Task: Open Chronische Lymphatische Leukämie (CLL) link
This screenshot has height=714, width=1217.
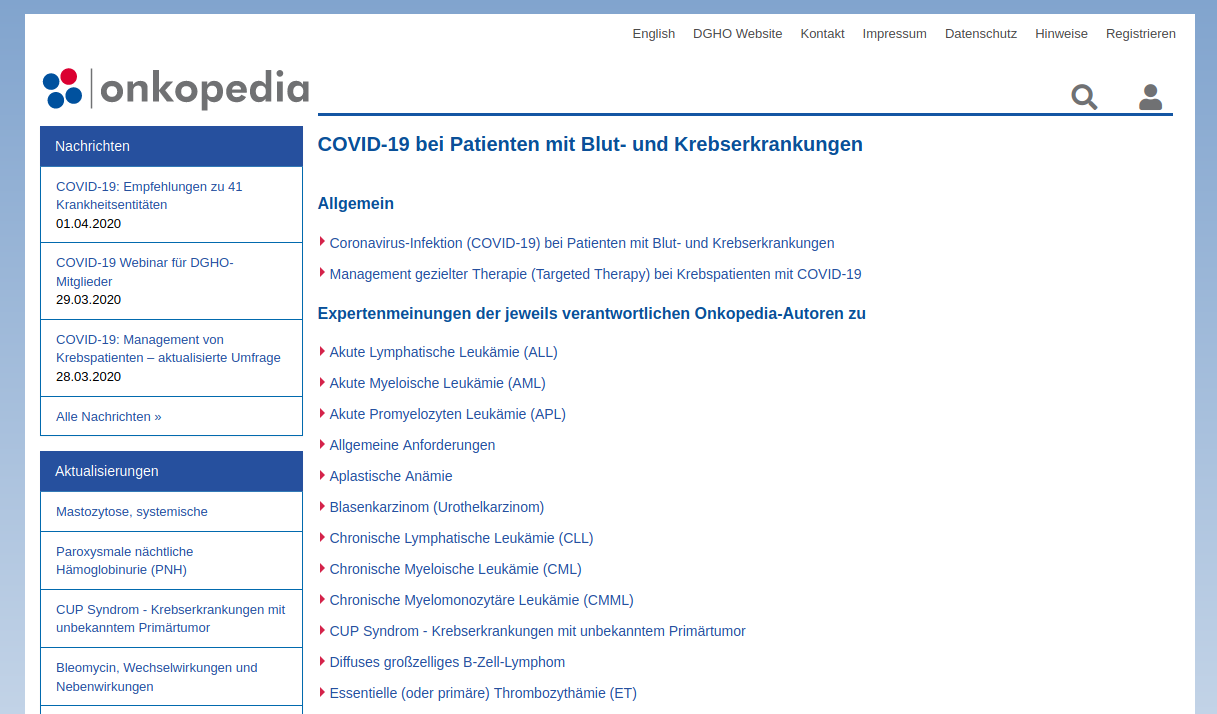Action: point(462,538)
